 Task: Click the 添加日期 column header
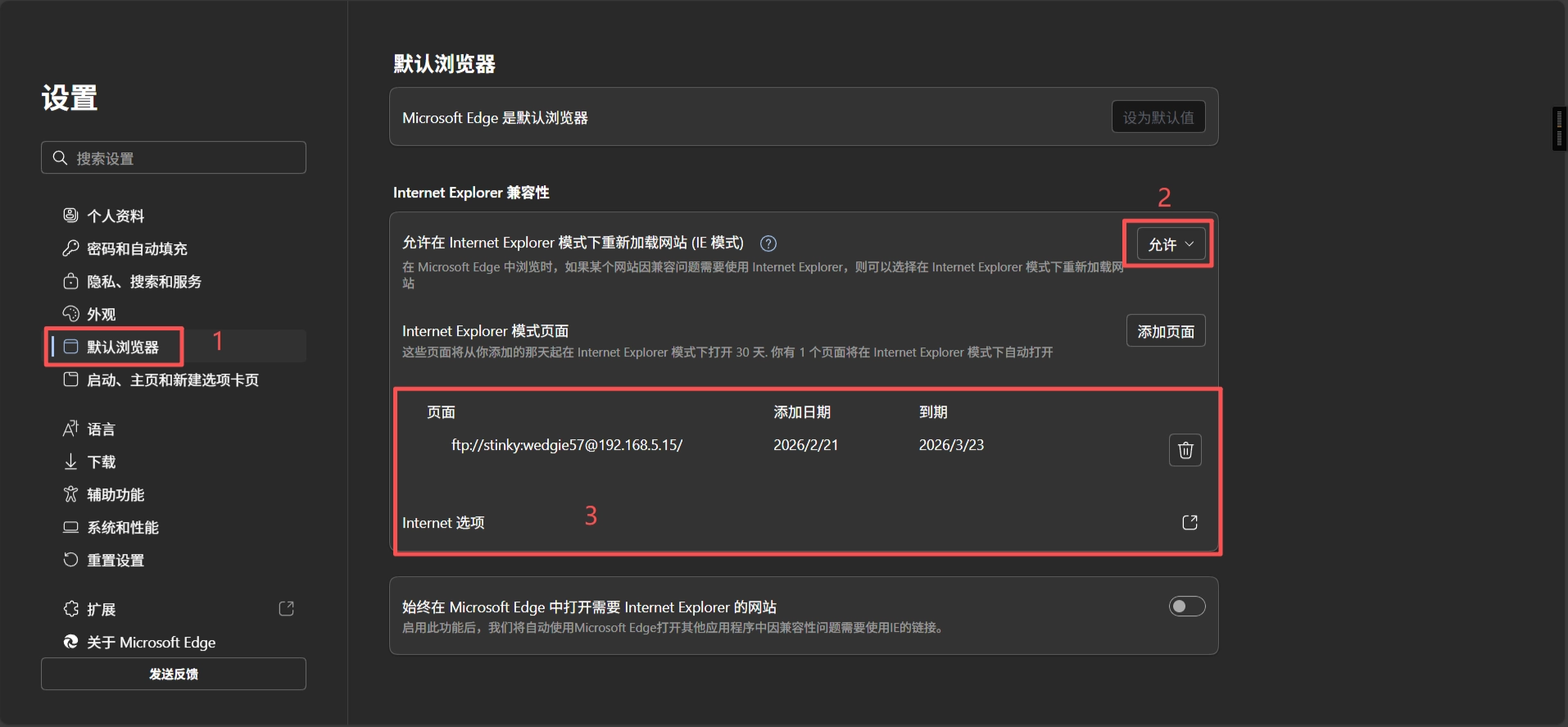pyautogui.click(x=802, y=412)
